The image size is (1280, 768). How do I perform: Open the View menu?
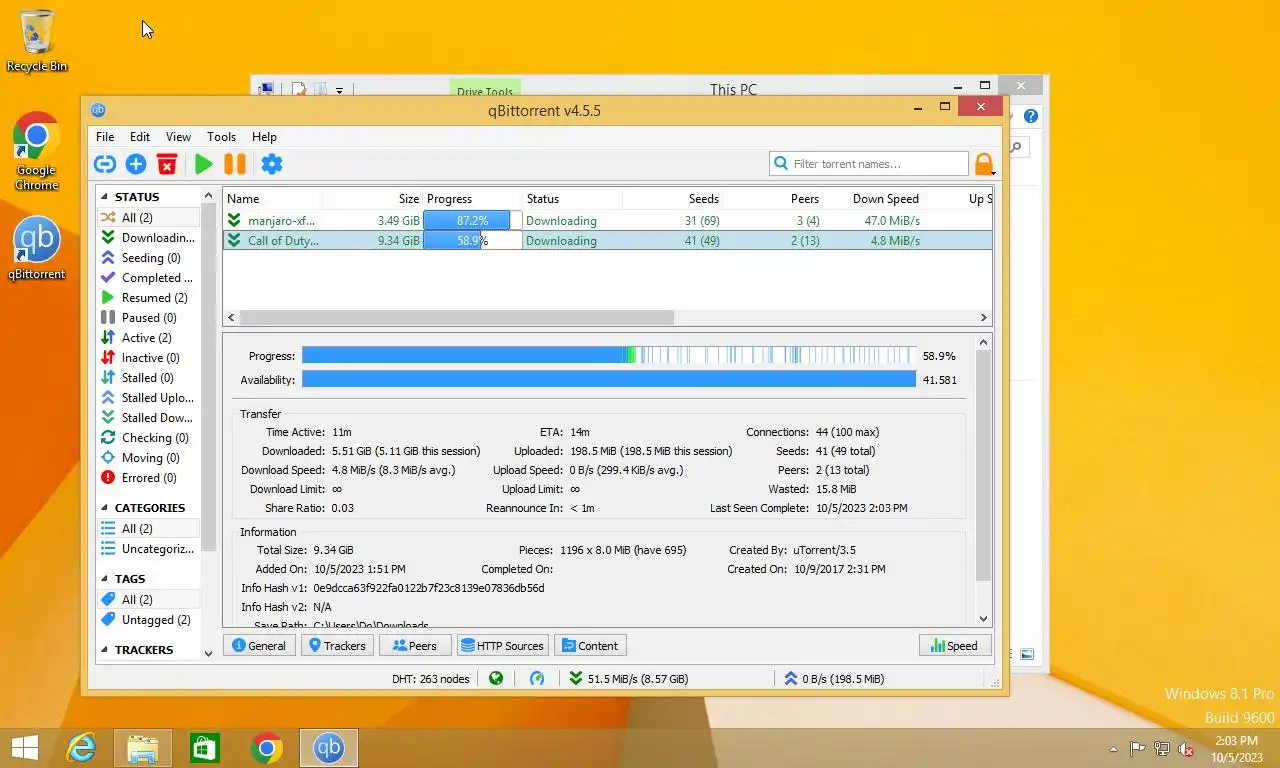click(x=178, y=137)
